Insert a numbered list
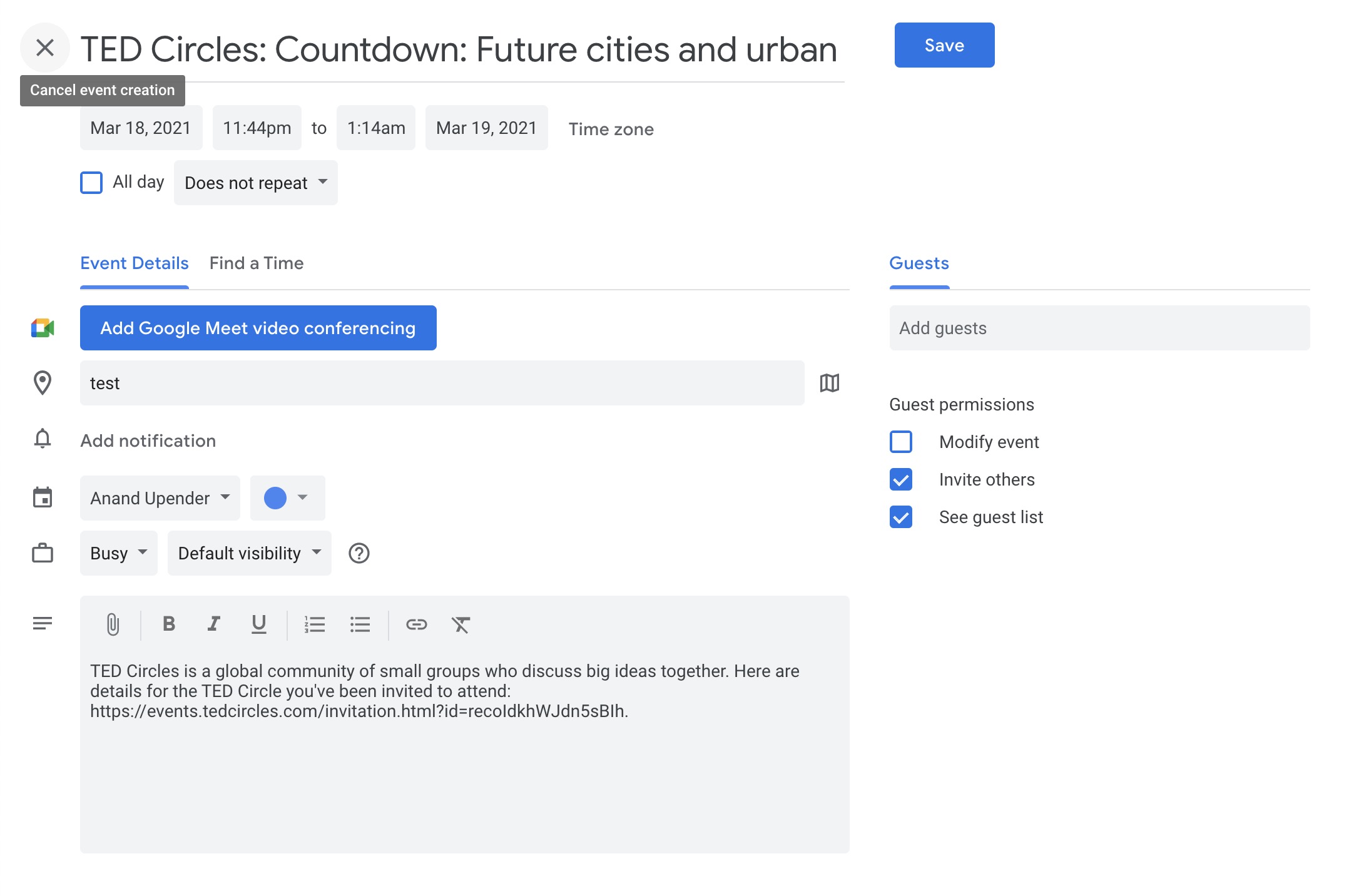Image resolution: width=1354 pixels, height=896 pixels. click(315, 624)
